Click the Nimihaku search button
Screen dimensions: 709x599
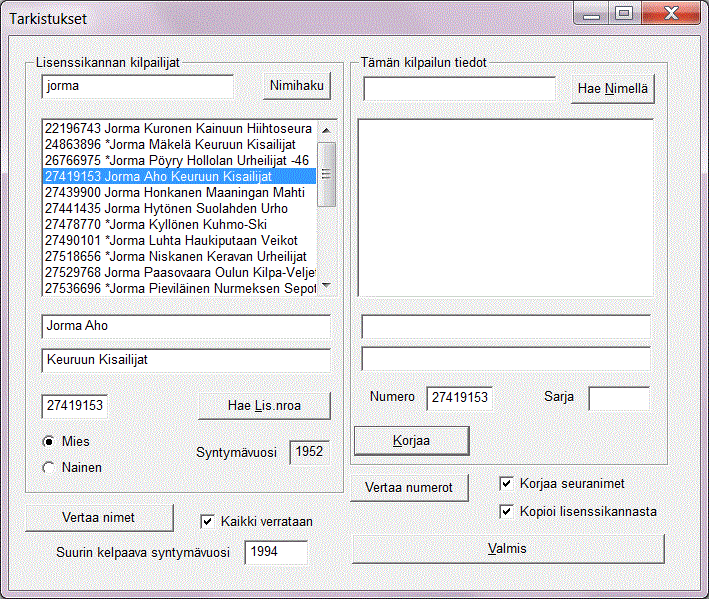[x=297, y=87]
